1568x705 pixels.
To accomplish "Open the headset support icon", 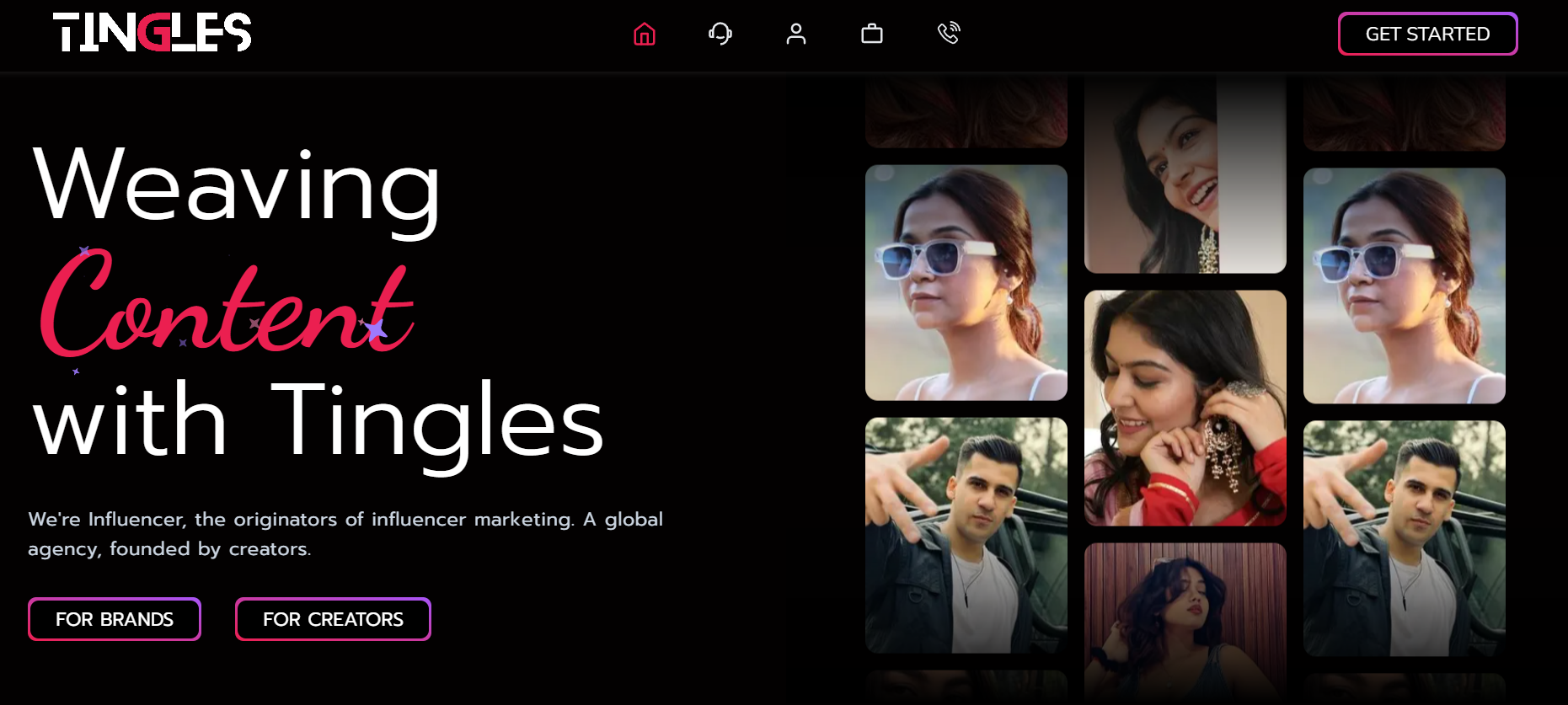I will click(x=720, y=34).
